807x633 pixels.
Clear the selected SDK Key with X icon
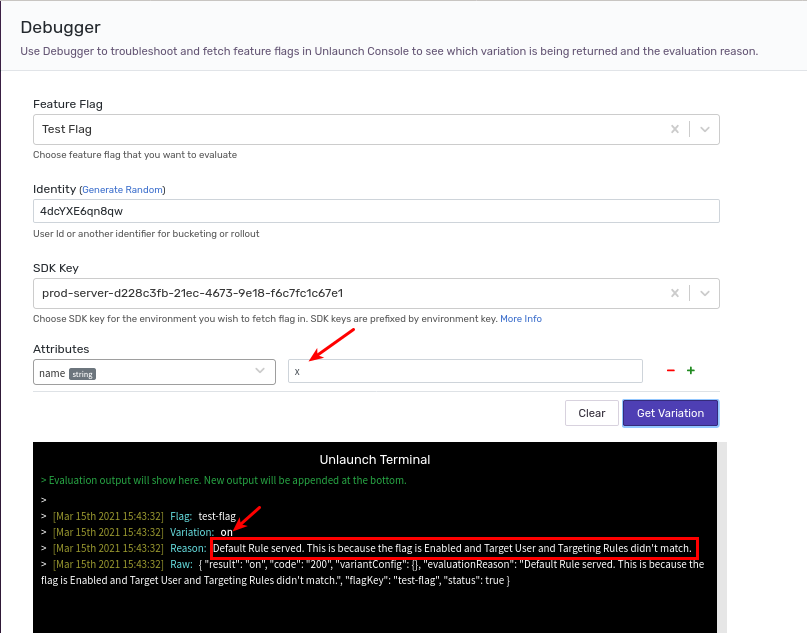[x=675, y=293]
